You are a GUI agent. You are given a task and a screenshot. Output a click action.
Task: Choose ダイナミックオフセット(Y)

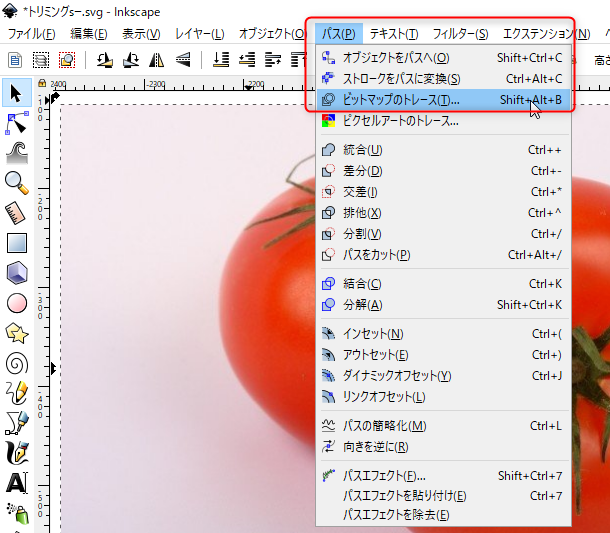pos(443,376)
